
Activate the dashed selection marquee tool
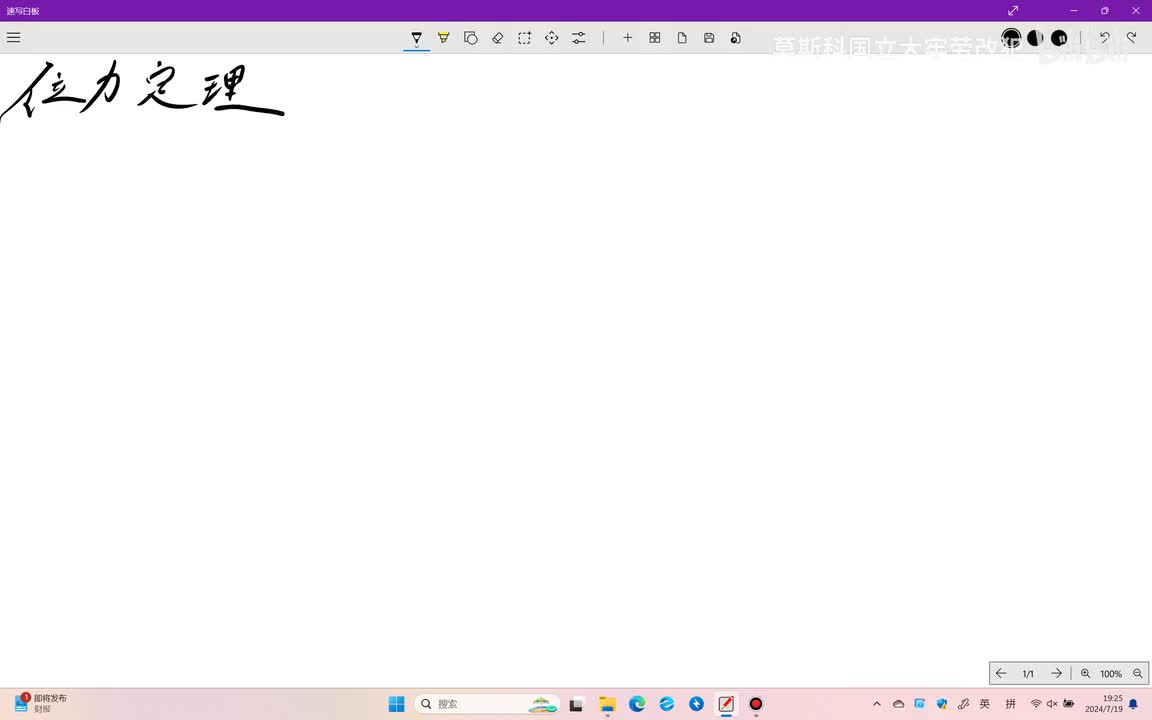click(525, 37)
